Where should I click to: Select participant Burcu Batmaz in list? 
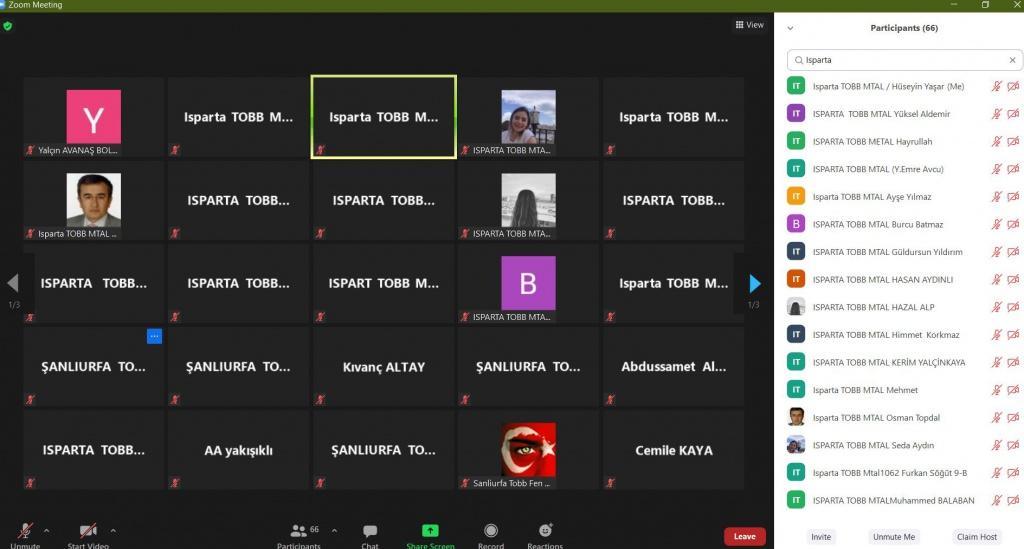tap(904, 224)
